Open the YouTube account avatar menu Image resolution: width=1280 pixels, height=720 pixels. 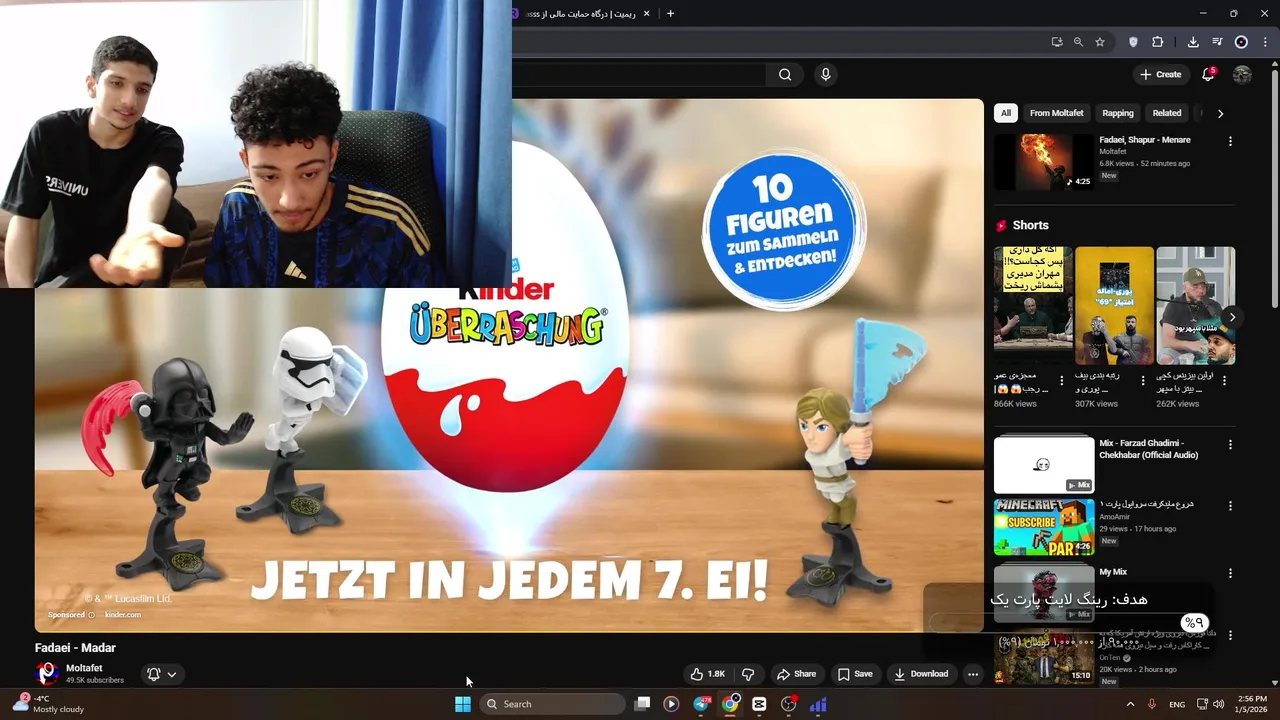[1242, 74]
